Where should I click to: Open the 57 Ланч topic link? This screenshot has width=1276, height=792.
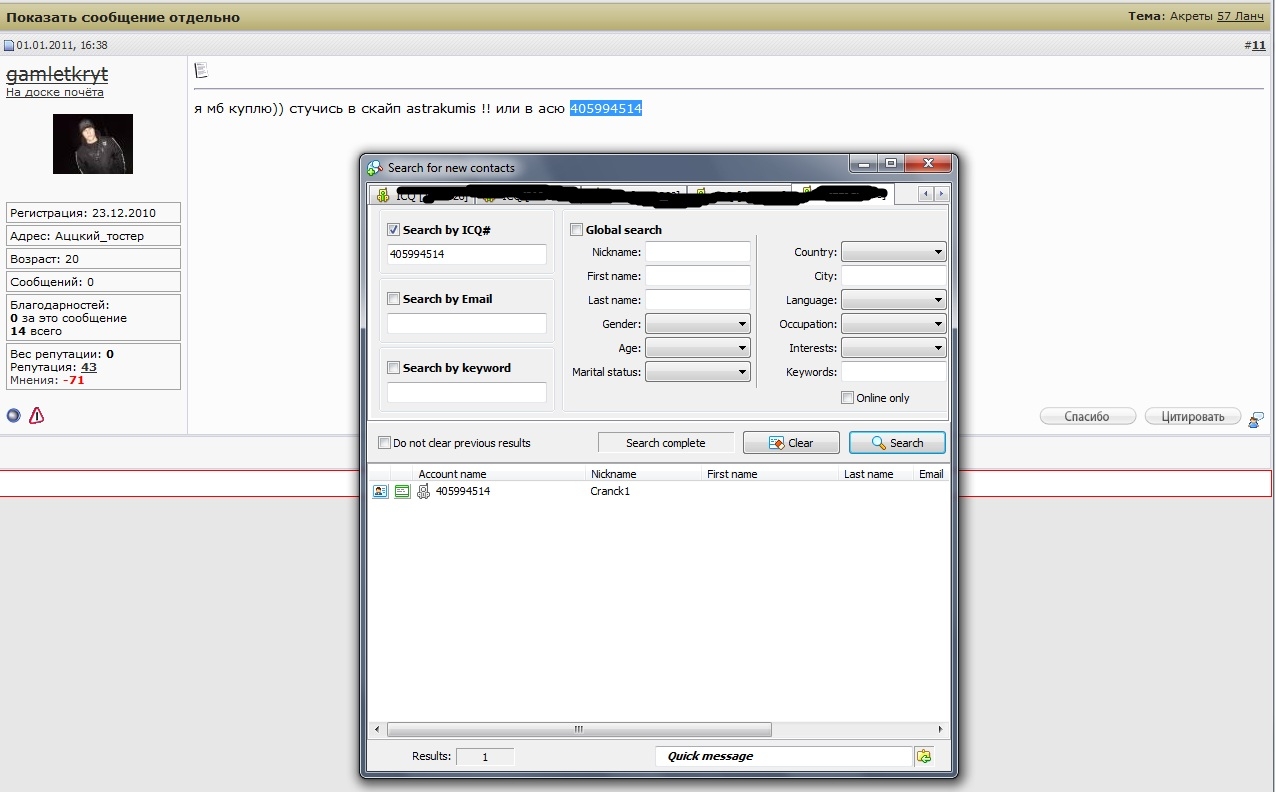pyautogui.click(x=1240, y=16)
